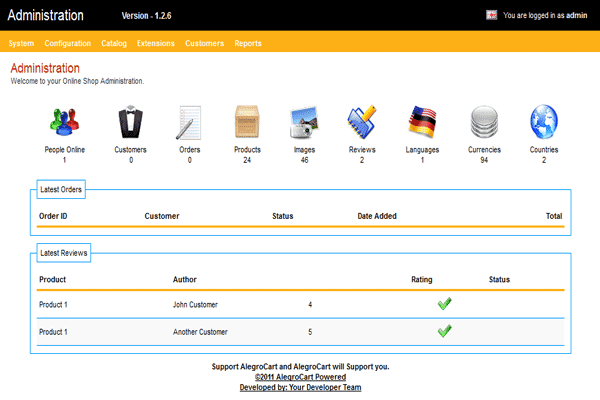Click the language flag icon in header

tap(492, 15)
